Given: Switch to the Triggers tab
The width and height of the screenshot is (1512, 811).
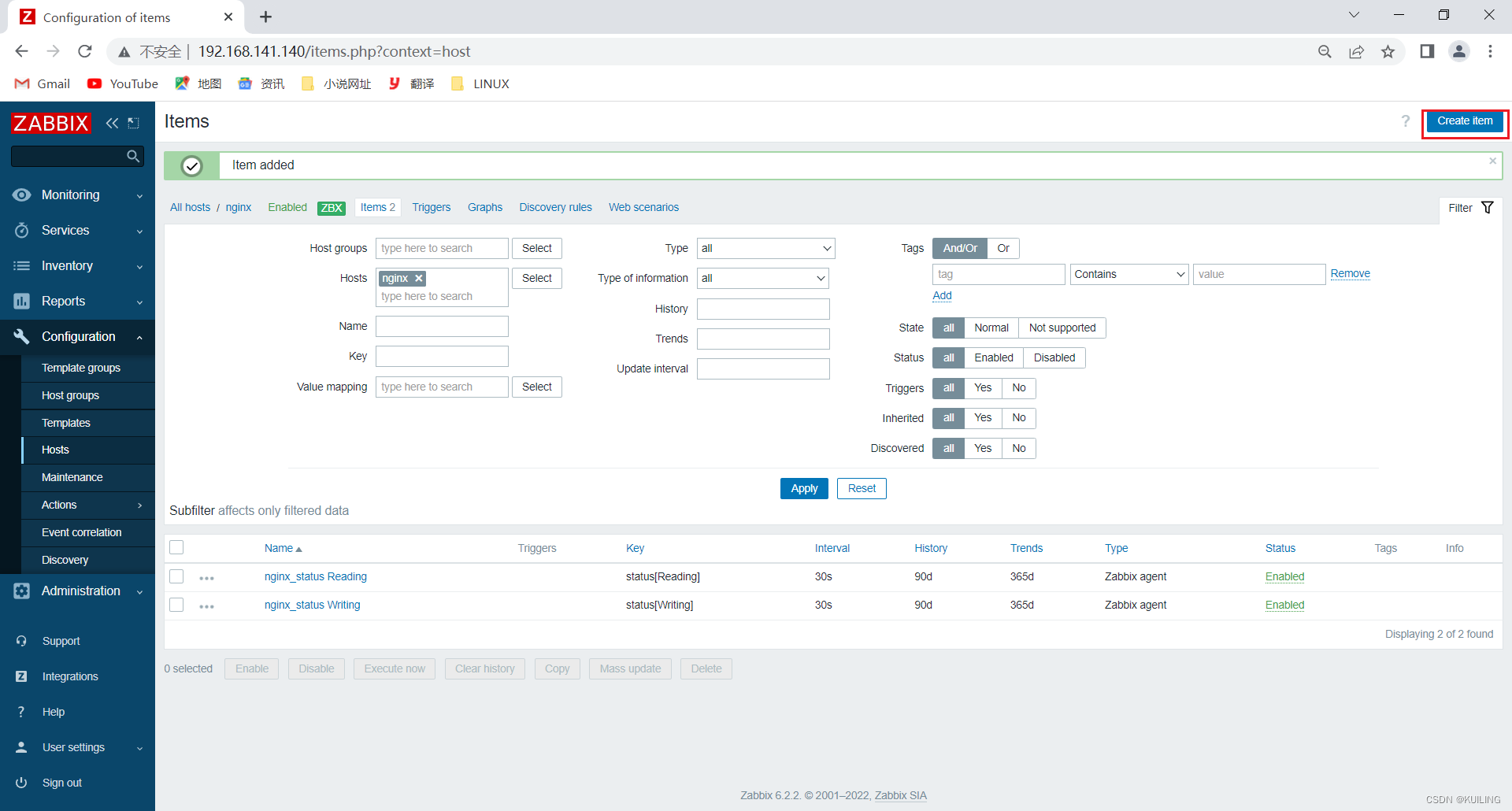Looking at the screenshot, I should coord(432,207).
